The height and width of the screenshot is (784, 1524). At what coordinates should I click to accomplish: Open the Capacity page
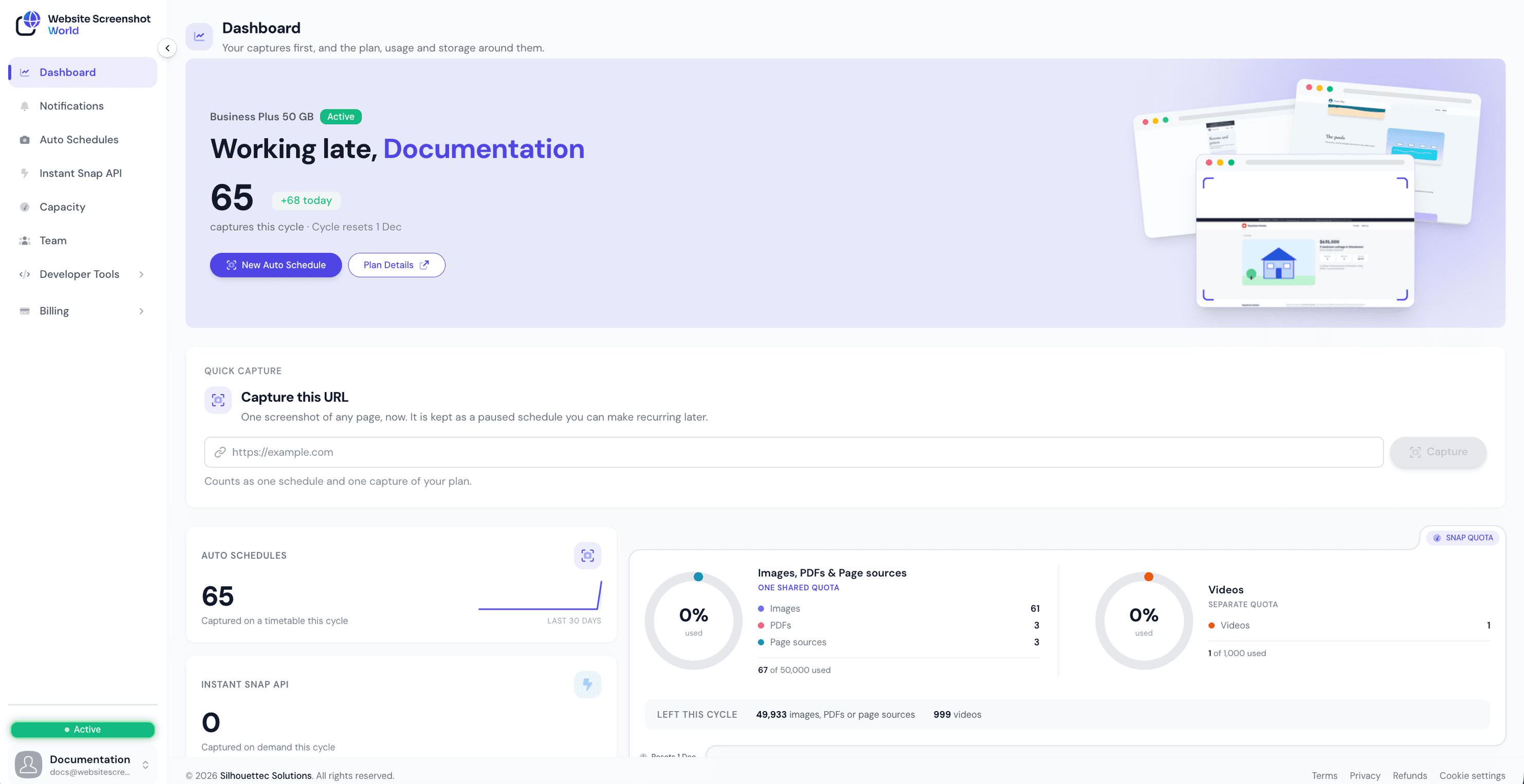83,207
